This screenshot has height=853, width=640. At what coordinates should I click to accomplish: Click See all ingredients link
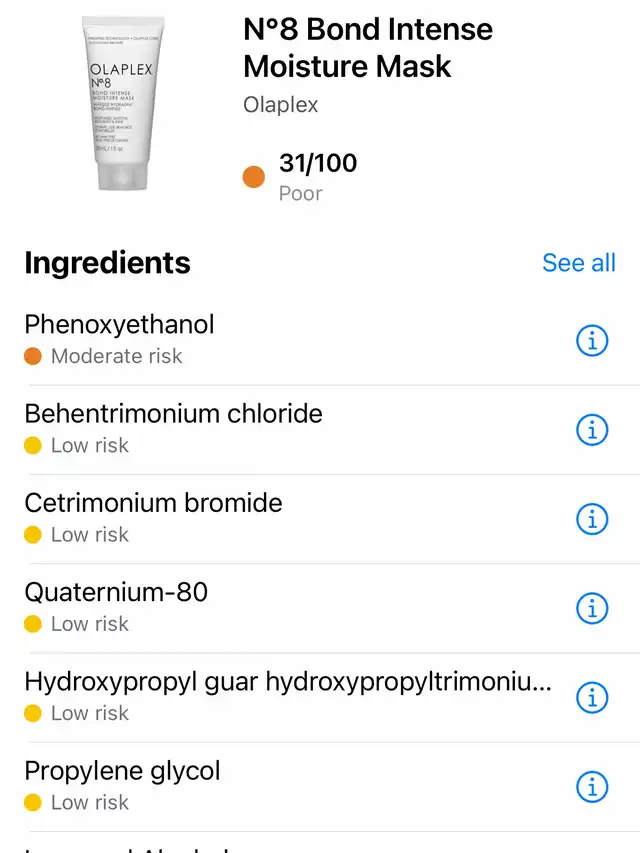coord(579,263)
